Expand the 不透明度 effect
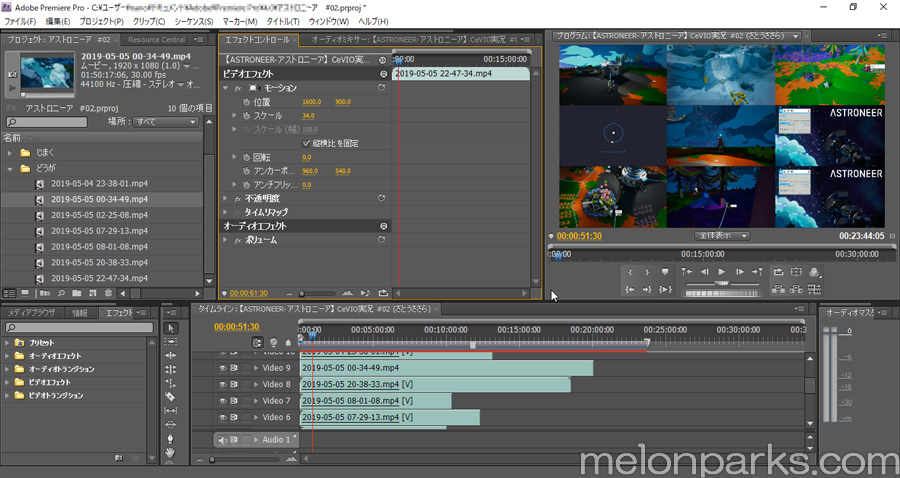 point(226,199)
